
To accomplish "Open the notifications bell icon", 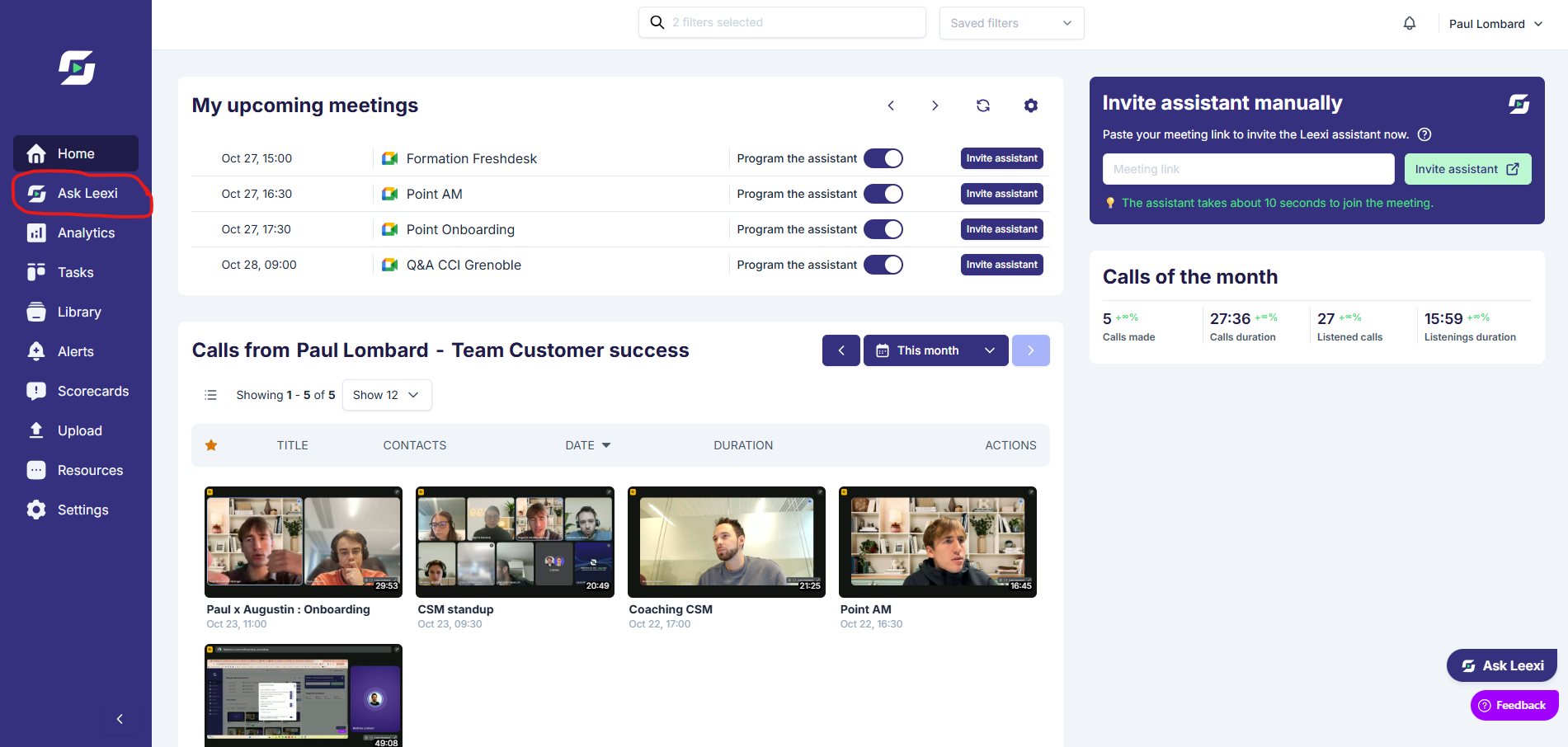I will 1410,23.
